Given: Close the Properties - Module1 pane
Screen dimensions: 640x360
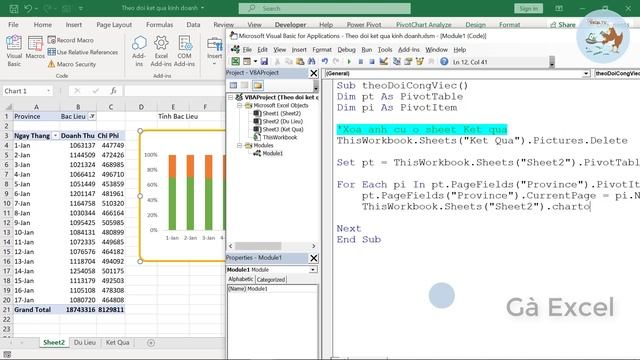Looking at the screenshot, I should pos(313,258).
